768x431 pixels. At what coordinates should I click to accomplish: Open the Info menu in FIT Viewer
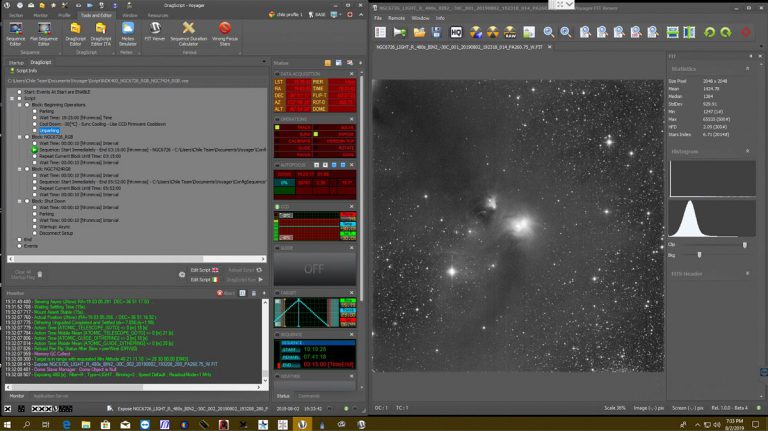[440, 18]
